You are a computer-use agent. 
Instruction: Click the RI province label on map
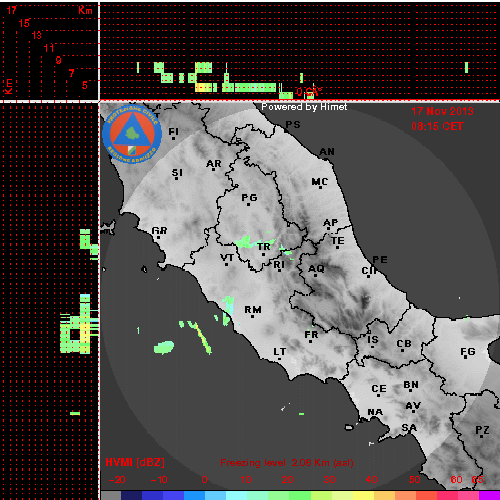pyautogui.click(x=279, y=264)
